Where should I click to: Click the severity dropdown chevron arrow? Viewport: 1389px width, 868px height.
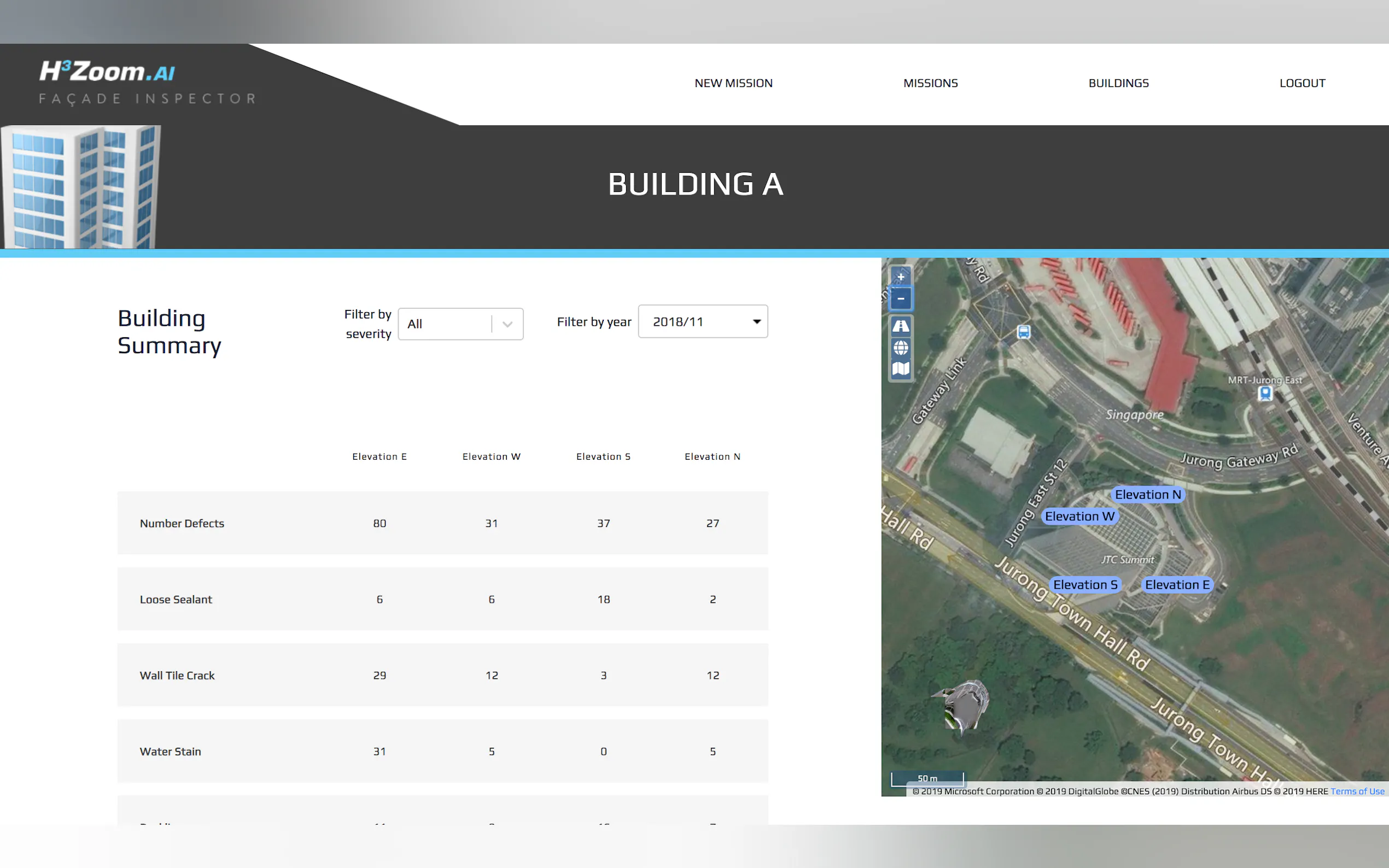click(x=507, y=324)
